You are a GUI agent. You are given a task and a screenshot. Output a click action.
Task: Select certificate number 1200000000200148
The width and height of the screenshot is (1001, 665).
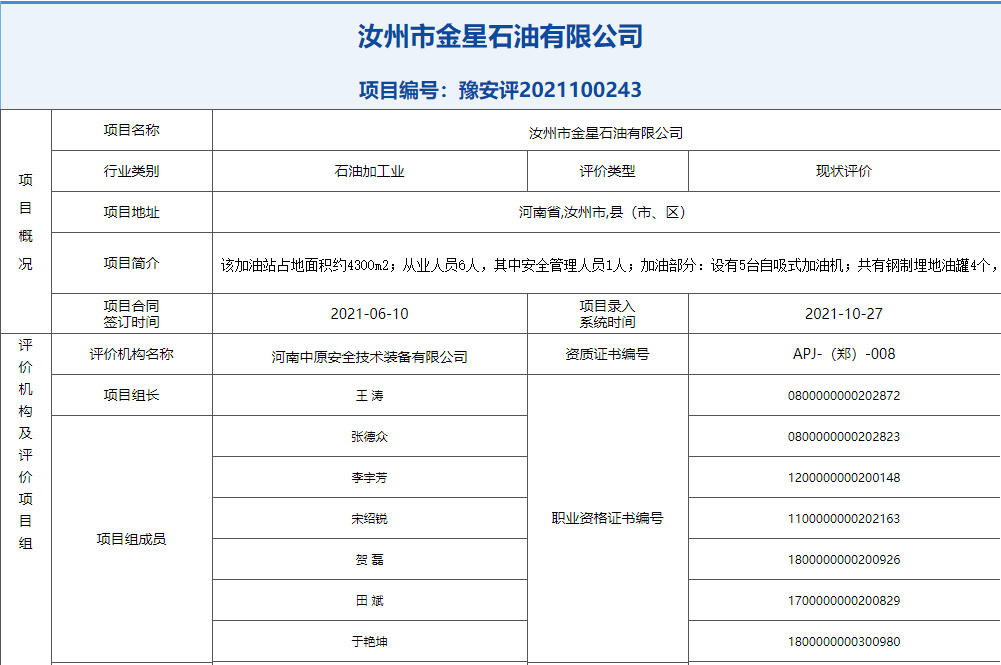tap(844, 477)
